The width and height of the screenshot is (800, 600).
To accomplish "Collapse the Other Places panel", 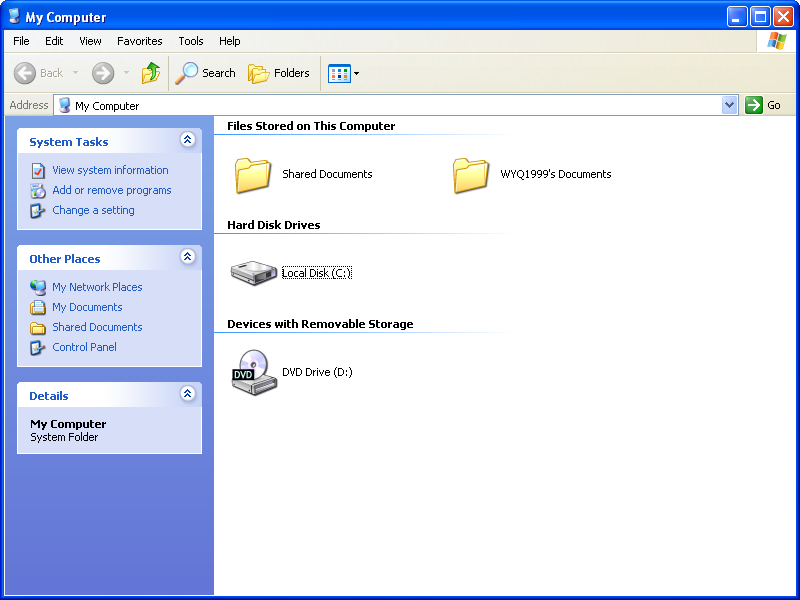I will pos(187,257).
